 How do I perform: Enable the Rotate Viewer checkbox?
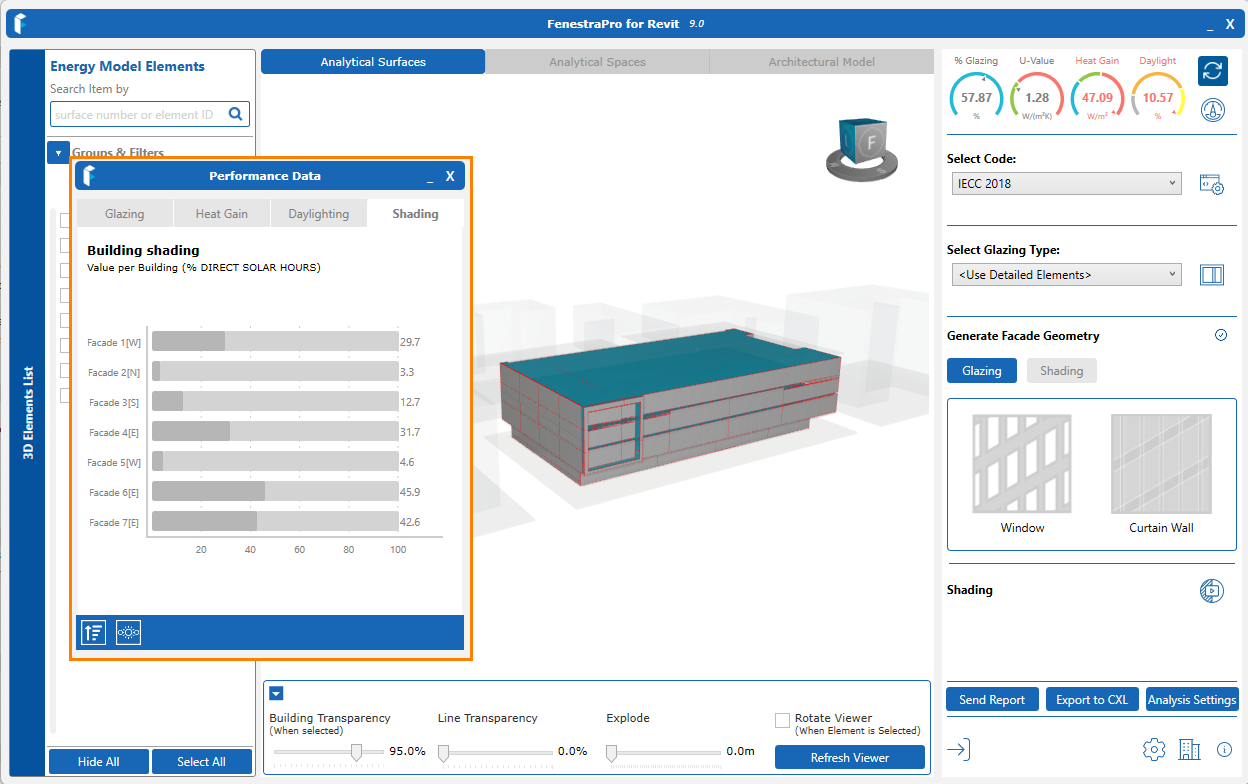pyautogui.click(x=783, y=720)
